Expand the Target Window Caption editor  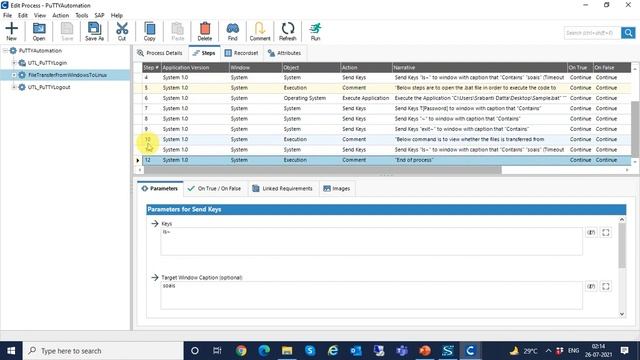point(606,287)
